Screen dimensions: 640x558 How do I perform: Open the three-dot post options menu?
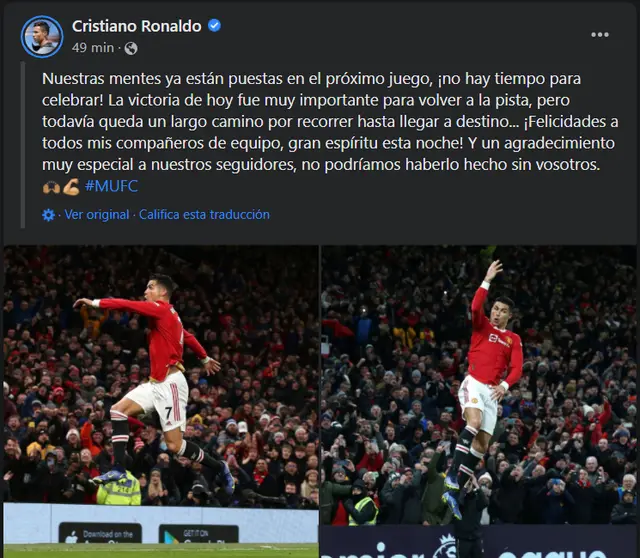point(600,35)
